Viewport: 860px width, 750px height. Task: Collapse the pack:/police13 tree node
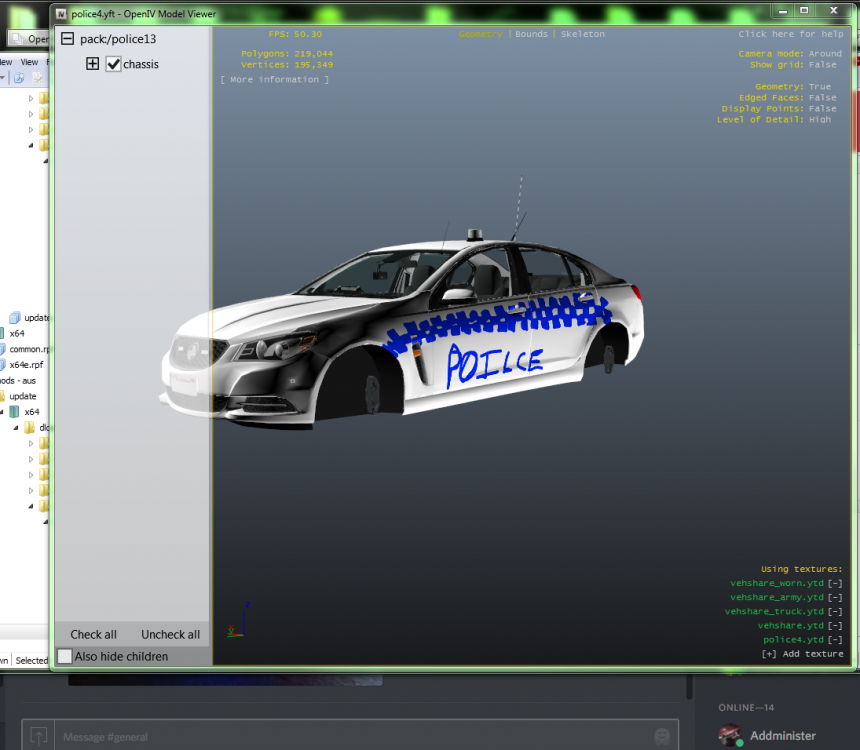[67, 39]
